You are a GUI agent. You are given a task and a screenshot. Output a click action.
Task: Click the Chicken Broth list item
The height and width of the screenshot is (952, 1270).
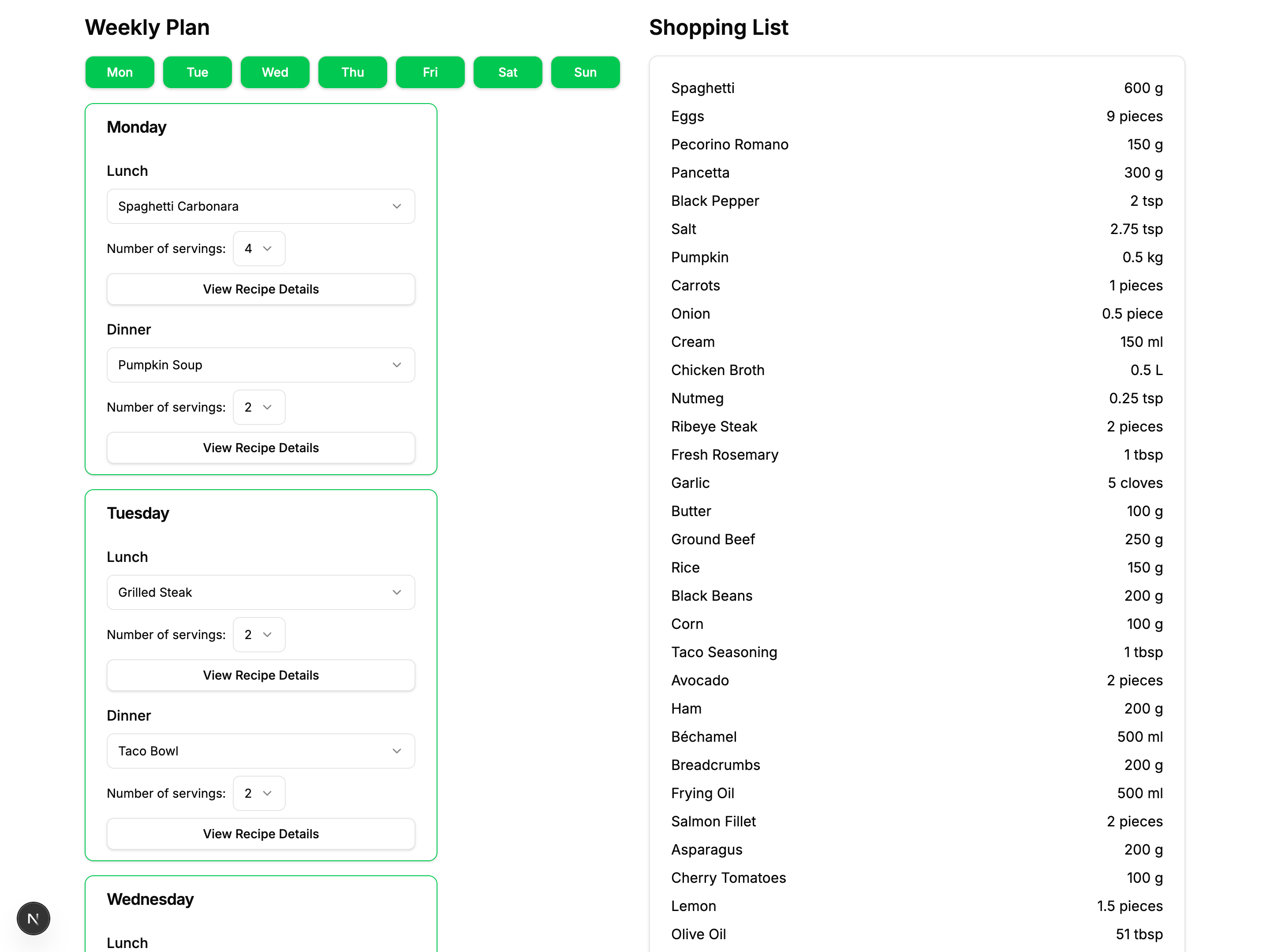pos(916,370)
